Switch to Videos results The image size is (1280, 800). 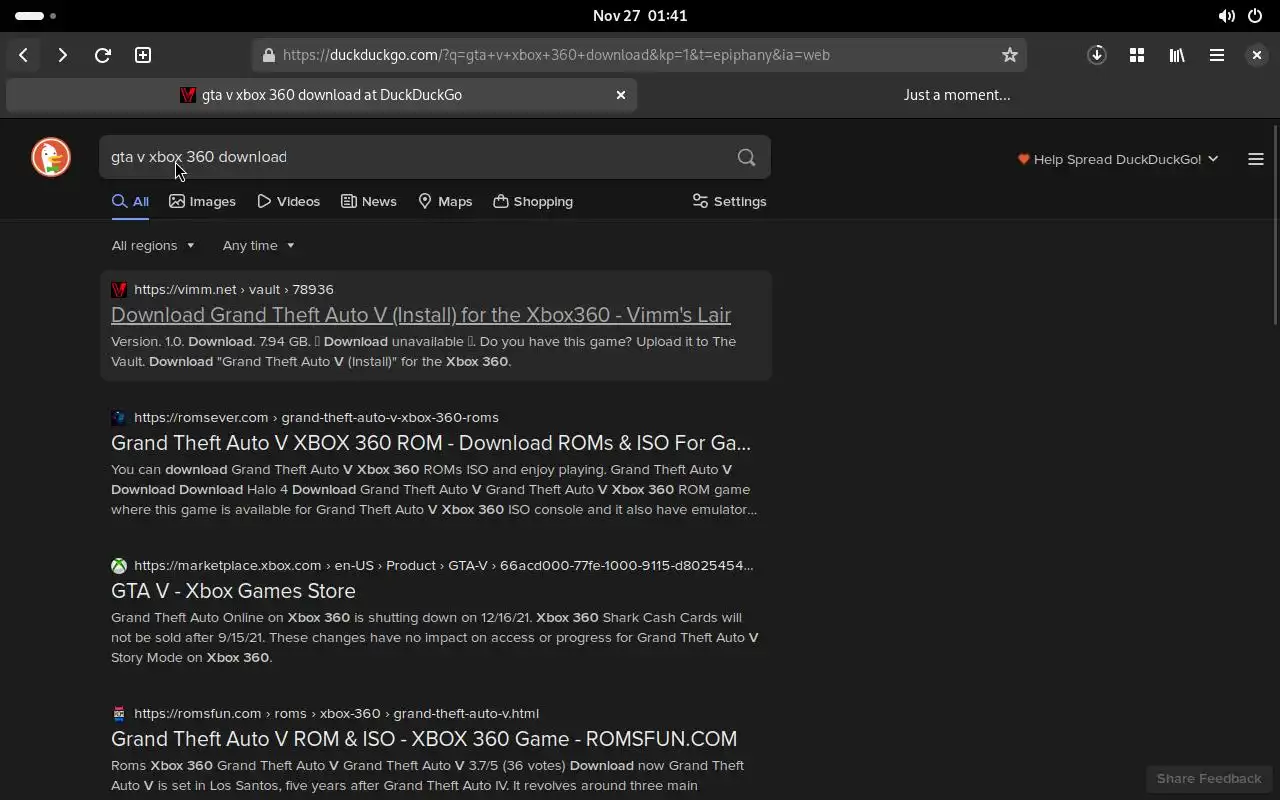[x=288, y=201]
